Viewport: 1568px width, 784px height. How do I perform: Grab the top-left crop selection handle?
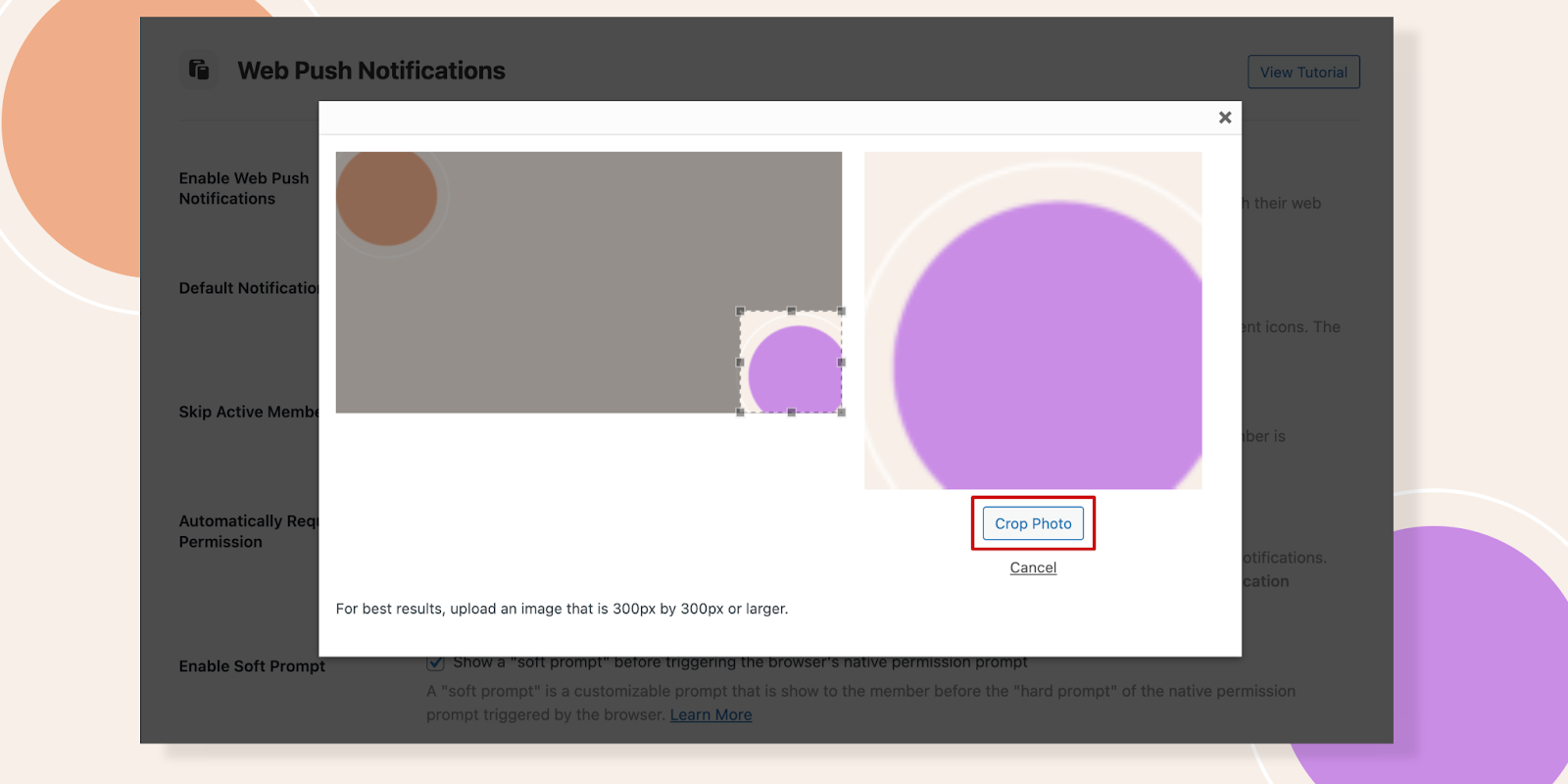(740, 312)
